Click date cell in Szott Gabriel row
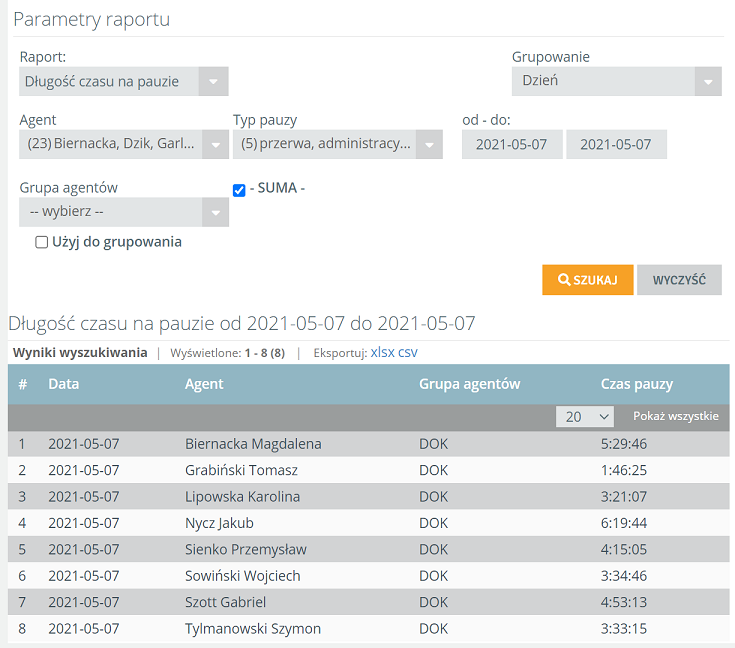 (x=84, y=602)
